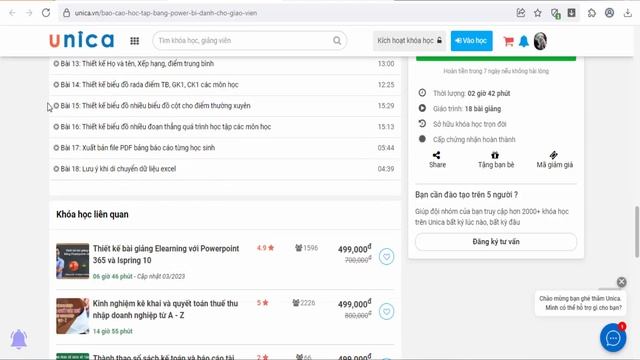Click the search magnifier icon
Viewport: 640px width, 360px height.
(x=337, y=40)
